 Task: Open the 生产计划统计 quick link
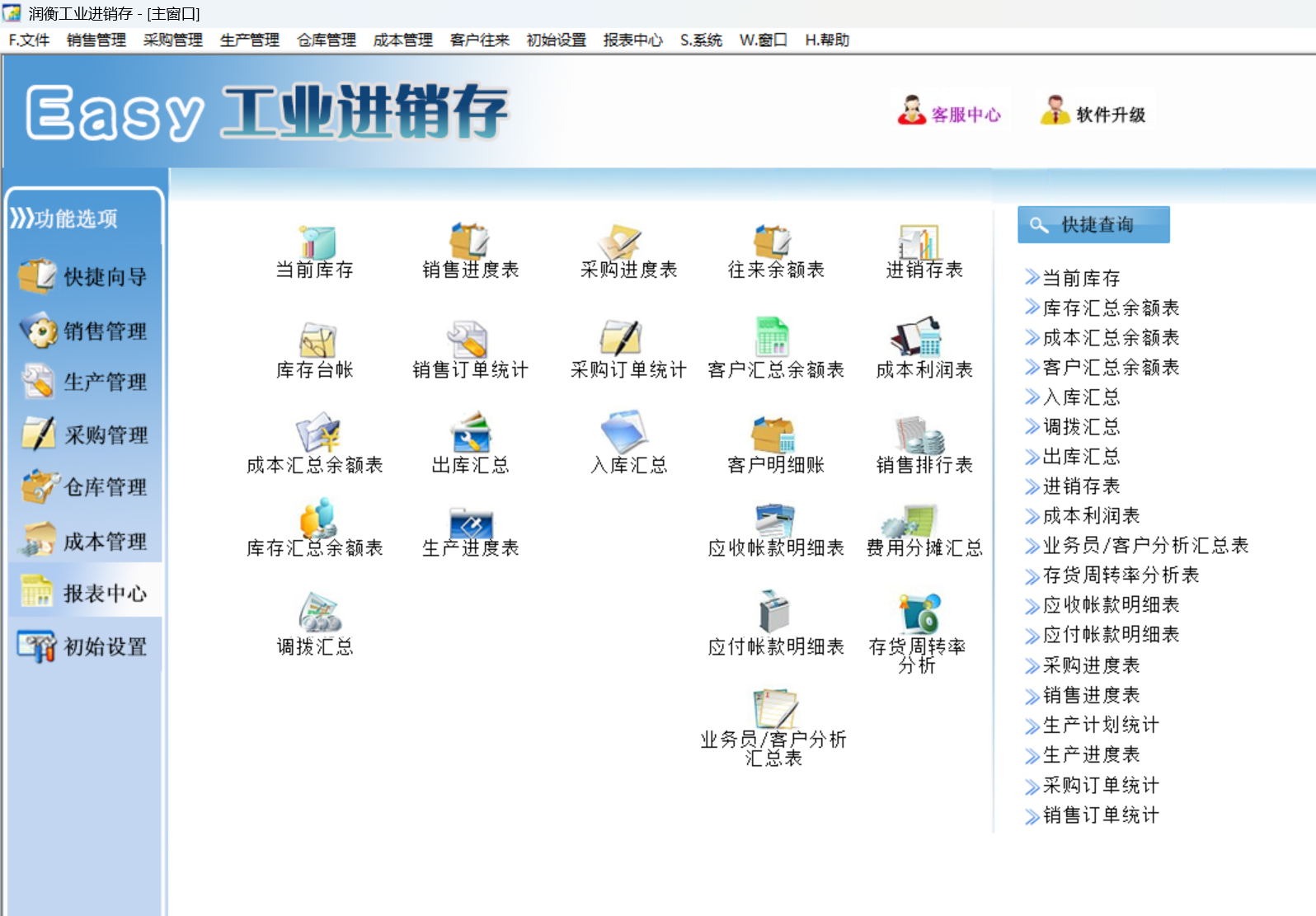1093,725
